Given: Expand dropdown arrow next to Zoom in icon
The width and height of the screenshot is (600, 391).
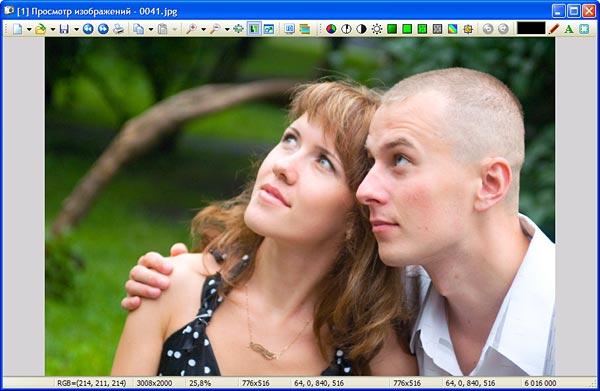Looking at the screenshot, I should [203, 29].
